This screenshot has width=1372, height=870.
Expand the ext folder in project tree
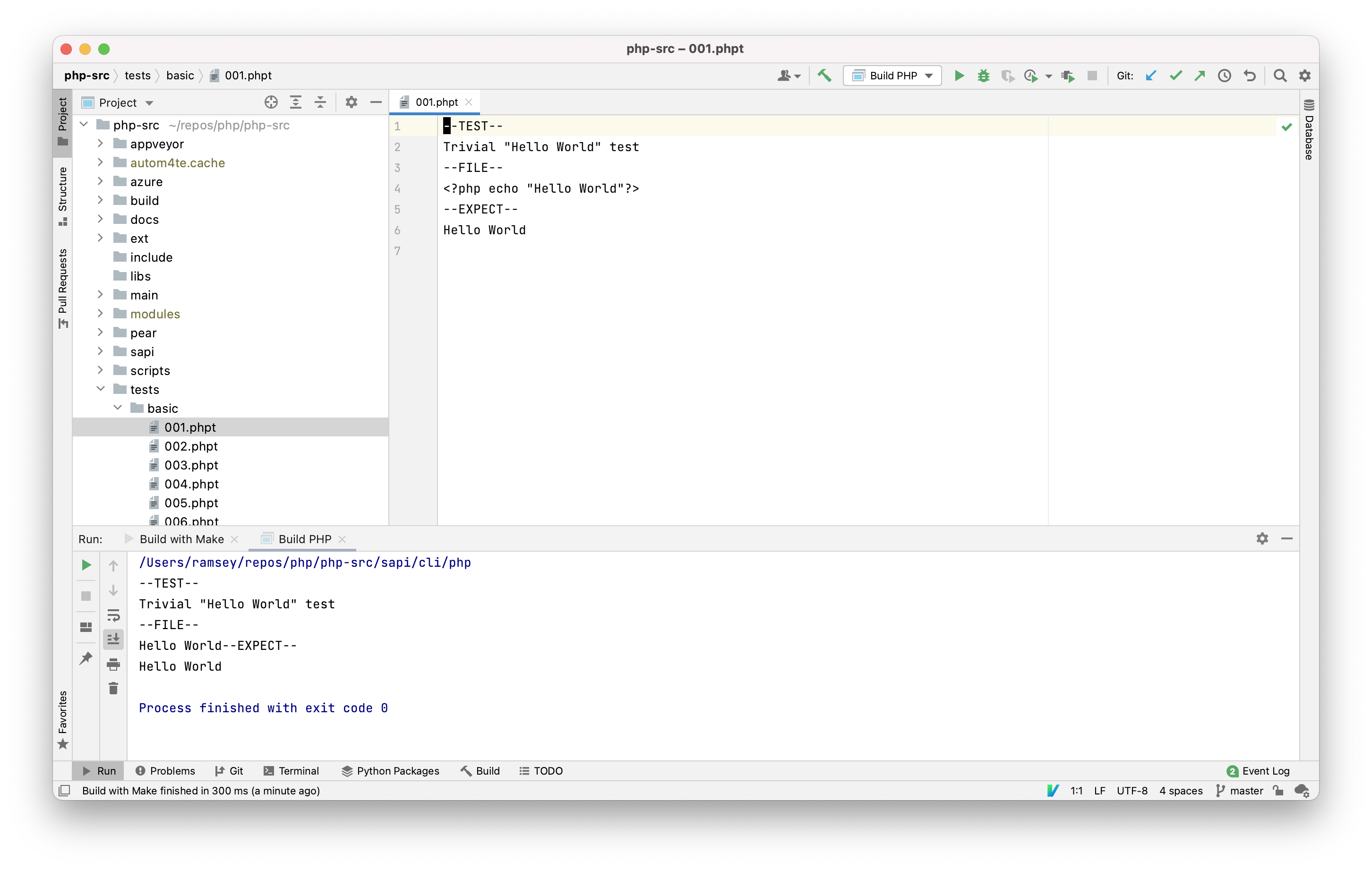coord(100,238)
